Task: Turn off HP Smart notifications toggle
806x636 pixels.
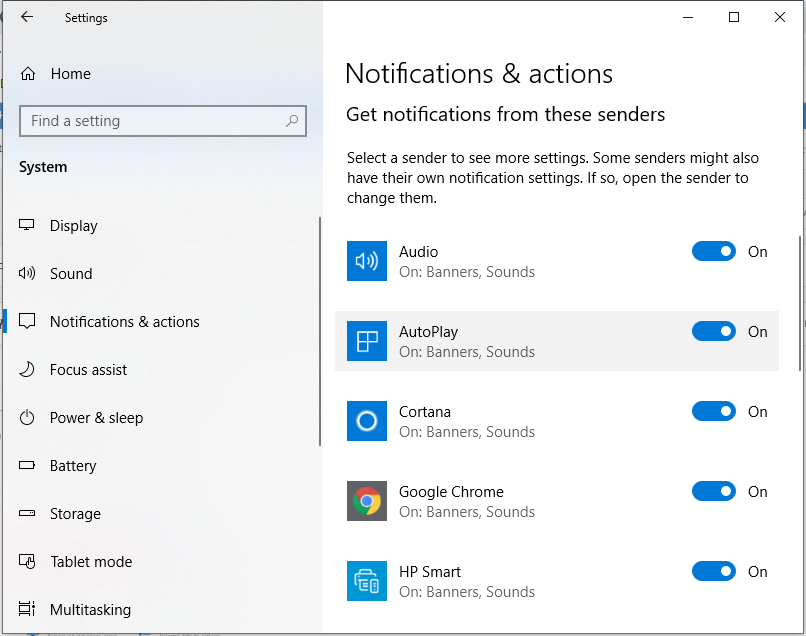Action: (x=713, y=571)
